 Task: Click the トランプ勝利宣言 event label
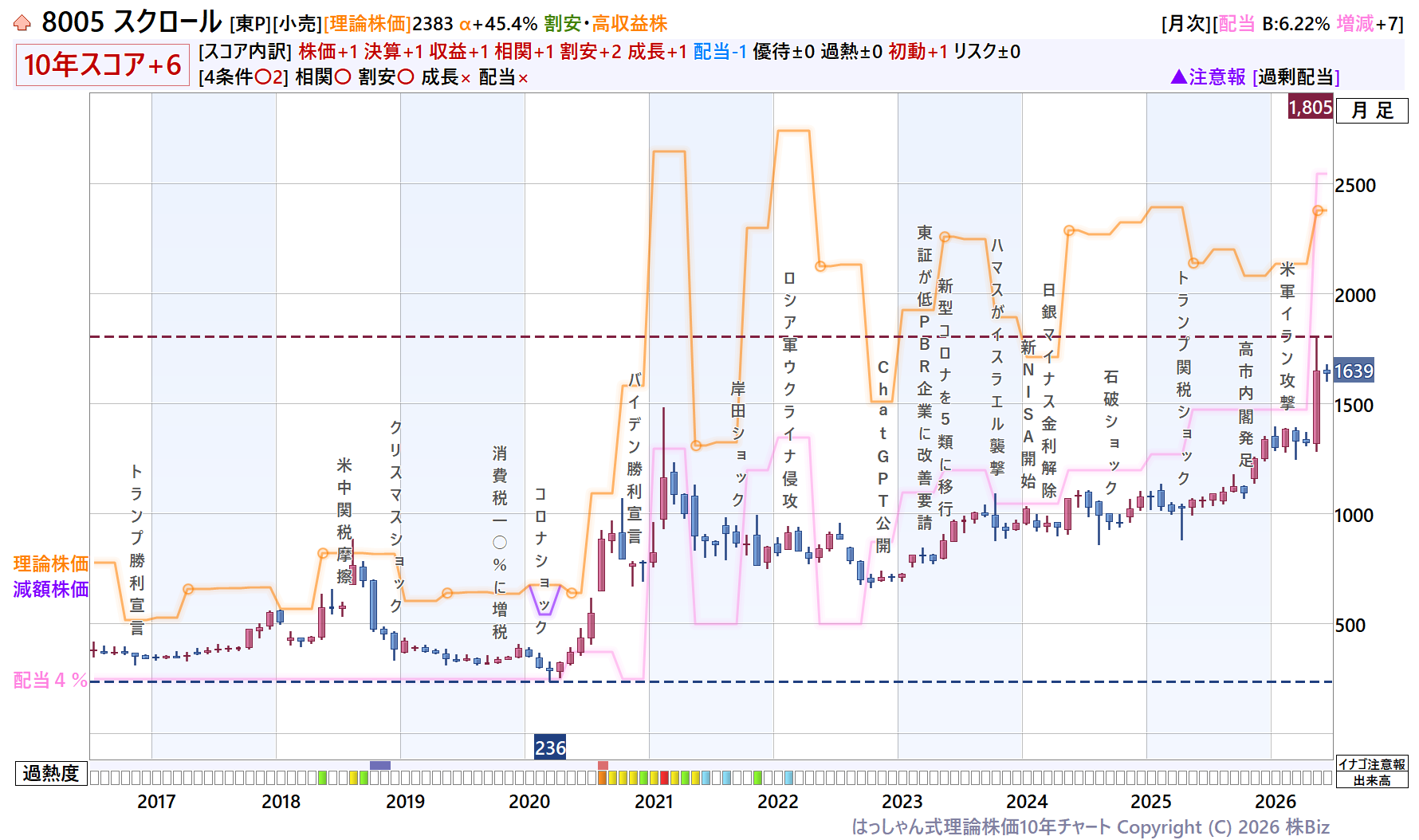[137, 550]
